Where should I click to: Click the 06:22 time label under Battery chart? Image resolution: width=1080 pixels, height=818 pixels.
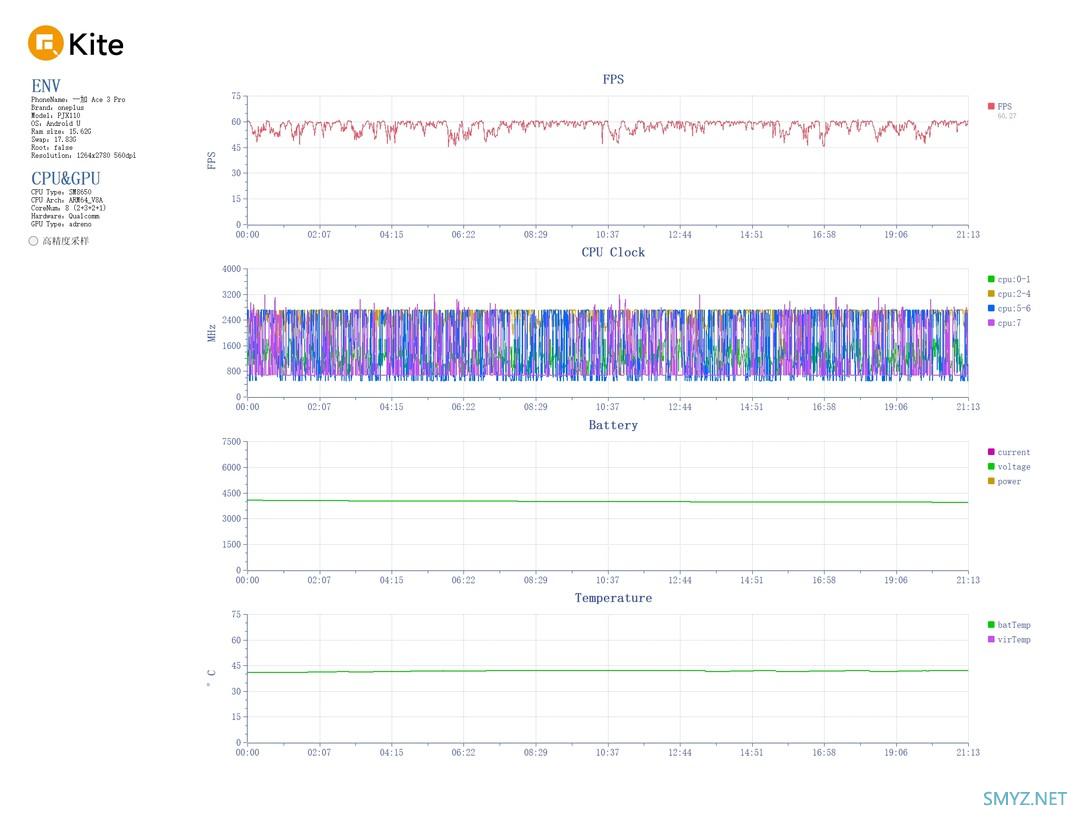464,580
